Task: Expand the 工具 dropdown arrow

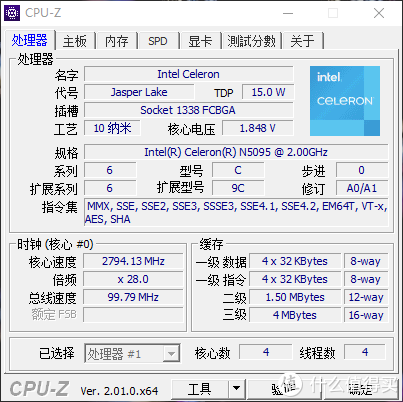Action: pyautogui.click(x=237, y=389)
